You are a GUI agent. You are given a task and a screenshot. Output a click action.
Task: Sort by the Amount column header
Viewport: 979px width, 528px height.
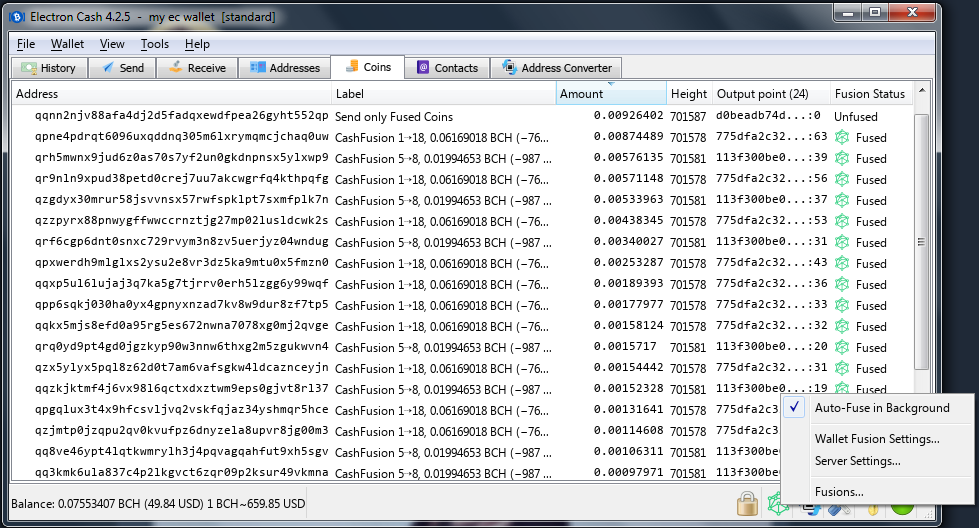pyautogui.click(x=611, y=94)
